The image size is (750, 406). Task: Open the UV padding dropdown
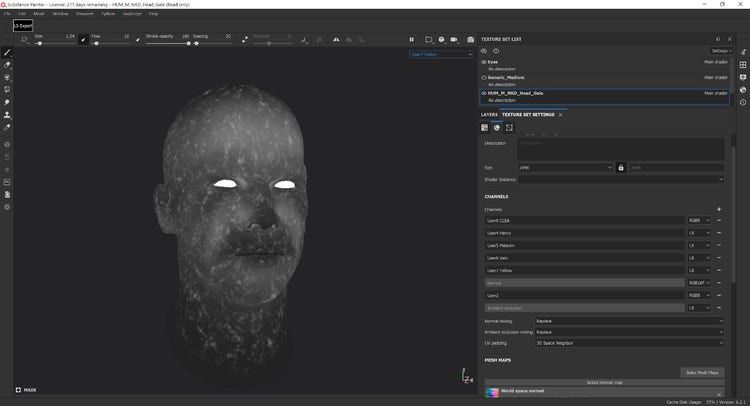pos(629,343)
